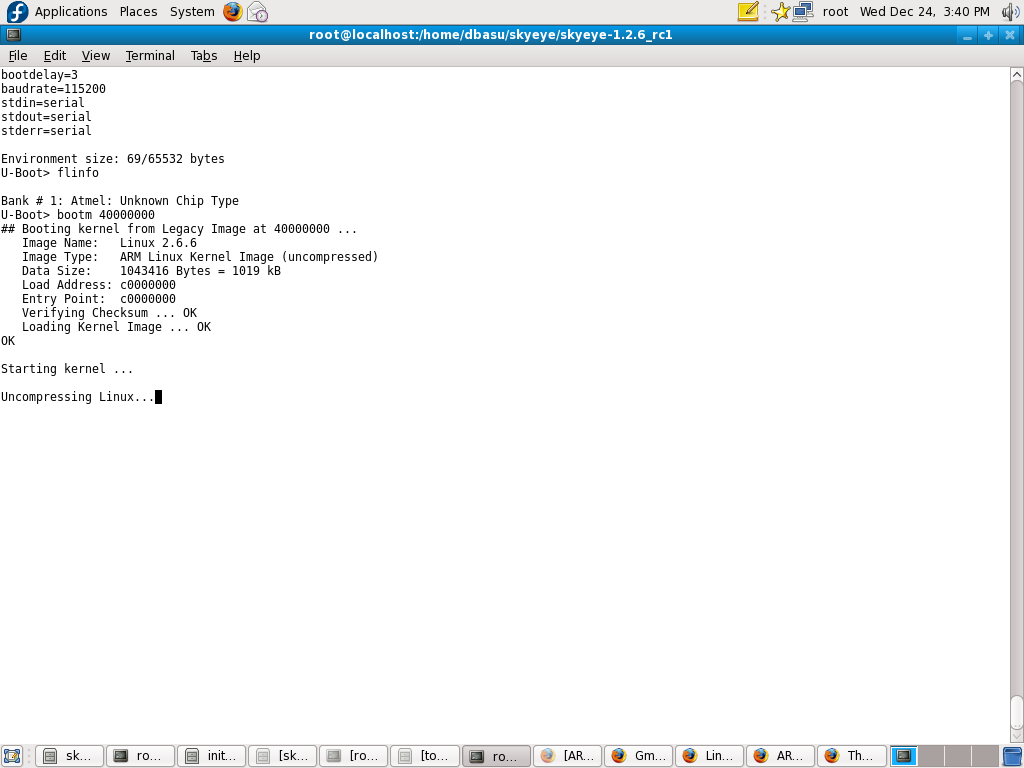Click the volume speaker icon
The image size is (1024, 768).
(x=1011, y=12)
